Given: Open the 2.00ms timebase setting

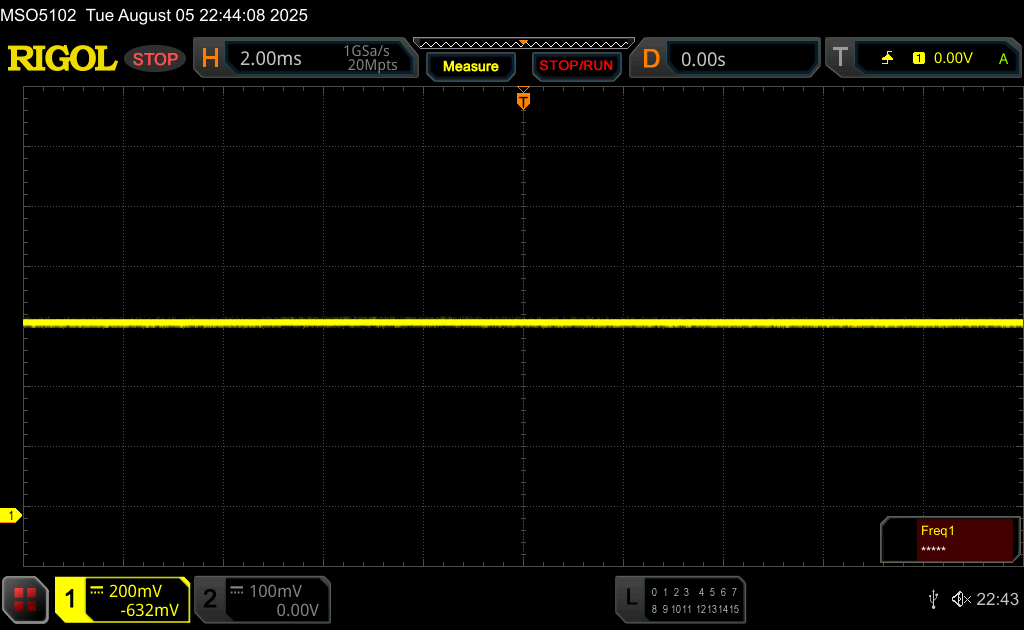Looking at the screenshot, I should tap(271, 59).
